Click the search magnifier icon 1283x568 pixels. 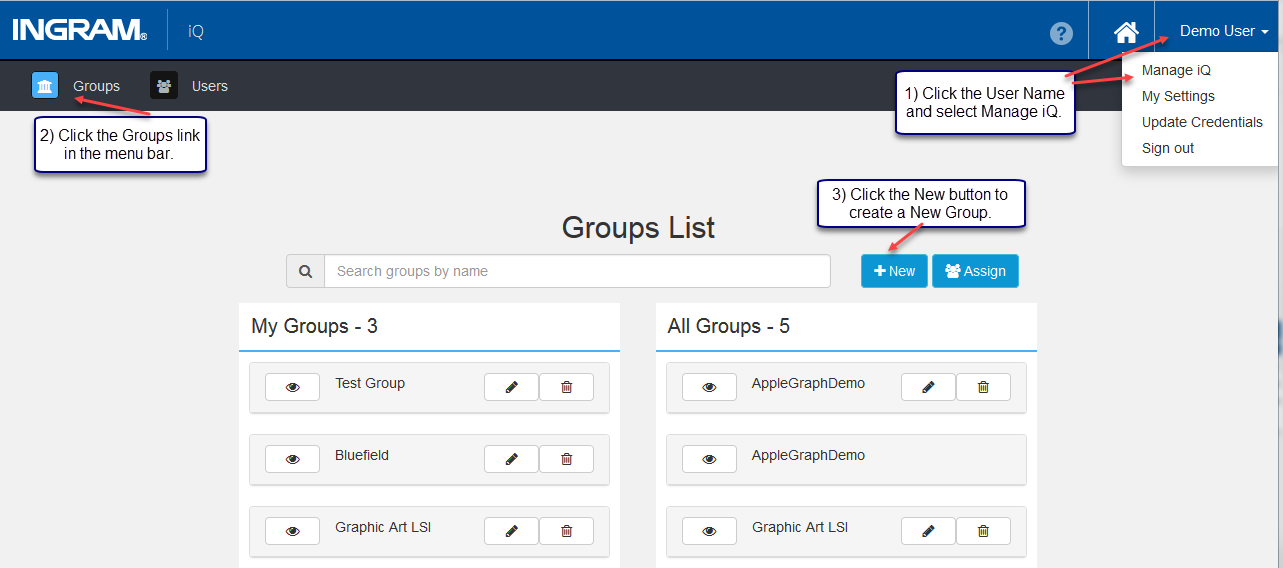[x=305, y=271]
